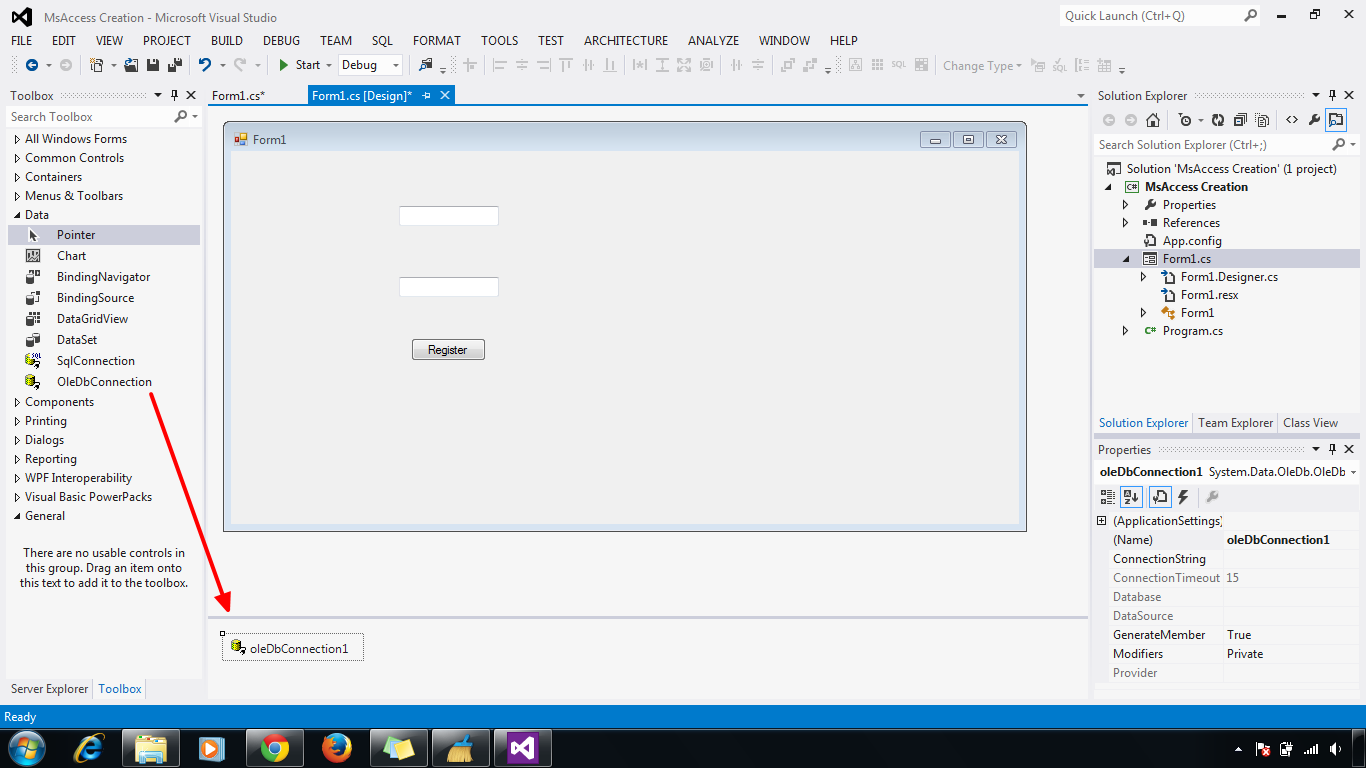This screenshot has width=1366, height=768.
Task: Open the SQL menu
Action: point(382,40)
